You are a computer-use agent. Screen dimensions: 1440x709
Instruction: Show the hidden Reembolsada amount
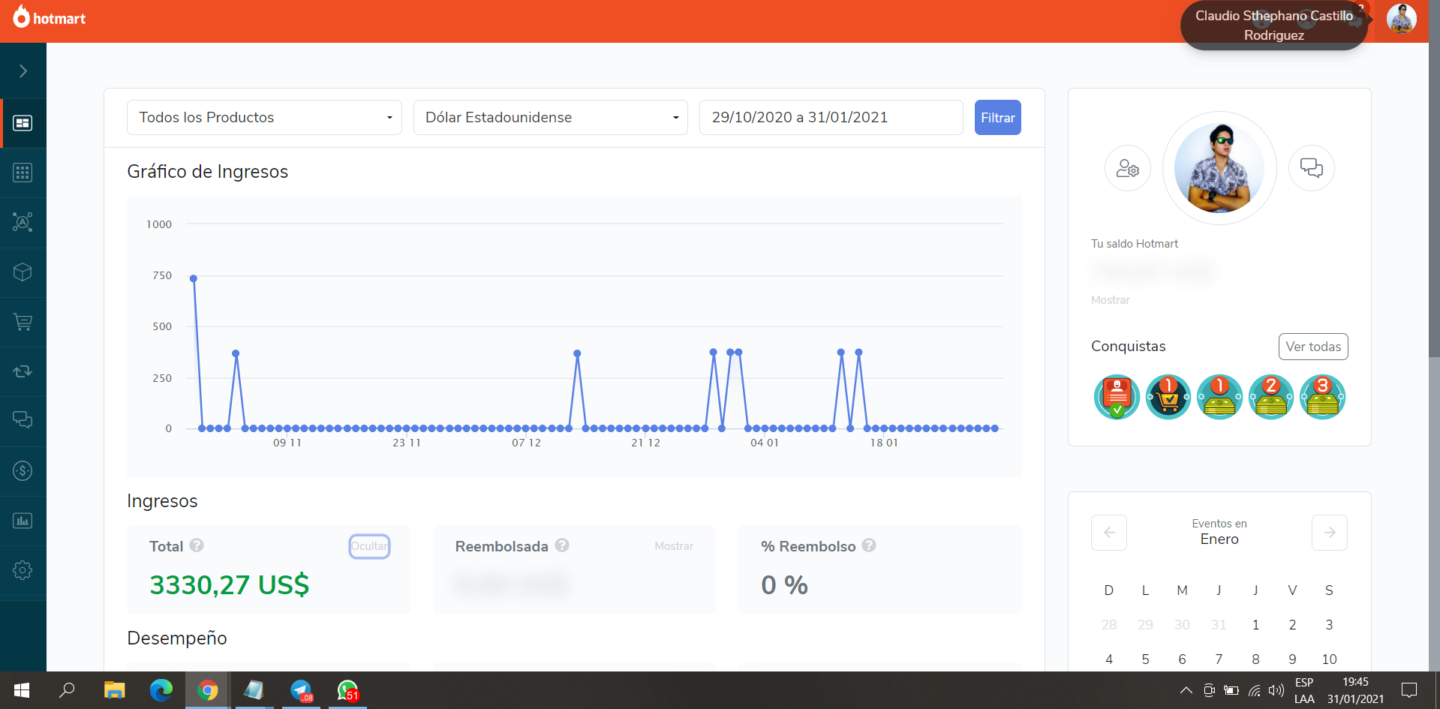(673, 546)
